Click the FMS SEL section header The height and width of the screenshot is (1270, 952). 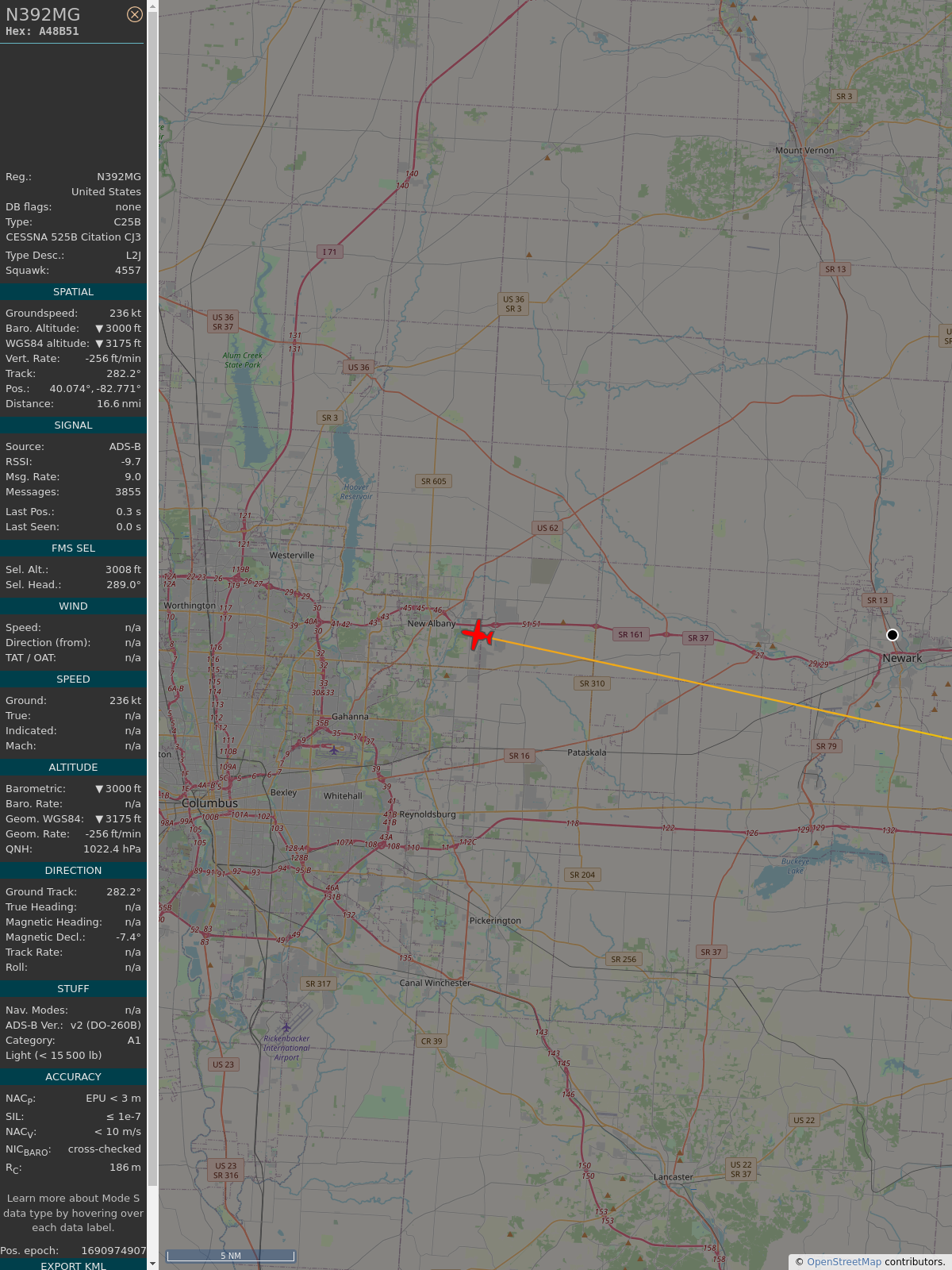tap(73, 548)
